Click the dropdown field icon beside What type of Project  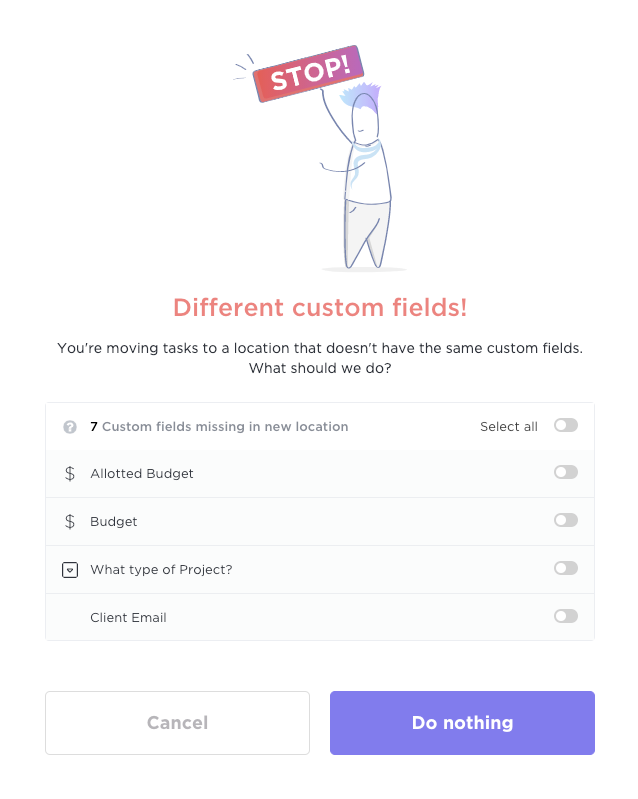(x=70, y=570)
